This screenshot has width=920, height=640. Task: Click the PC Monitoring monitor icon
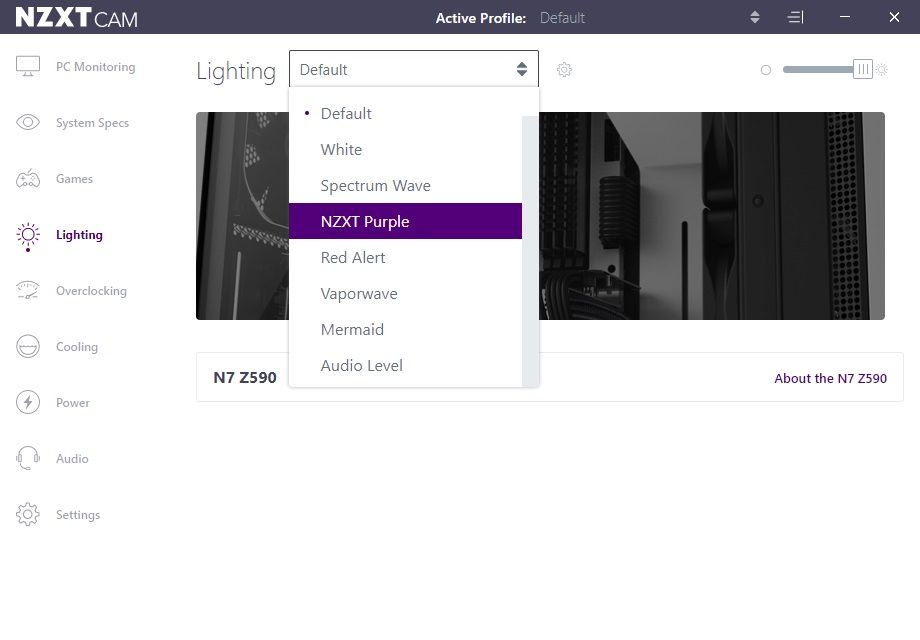(28, 66)
